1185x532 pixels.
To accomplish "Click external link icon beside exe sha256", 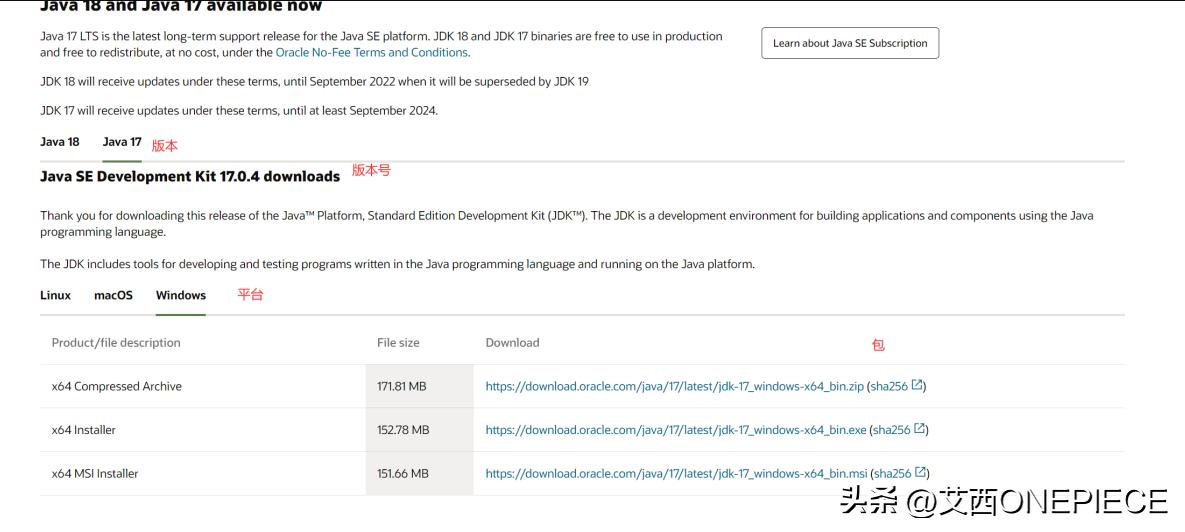I will click(x=920, y=429).
